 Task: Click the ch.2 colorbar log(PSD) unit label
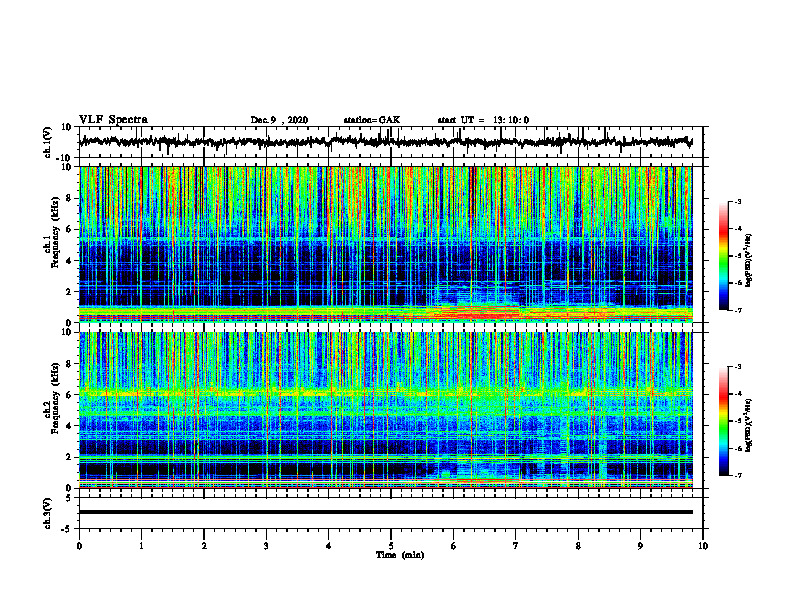[x=749, y=425]
